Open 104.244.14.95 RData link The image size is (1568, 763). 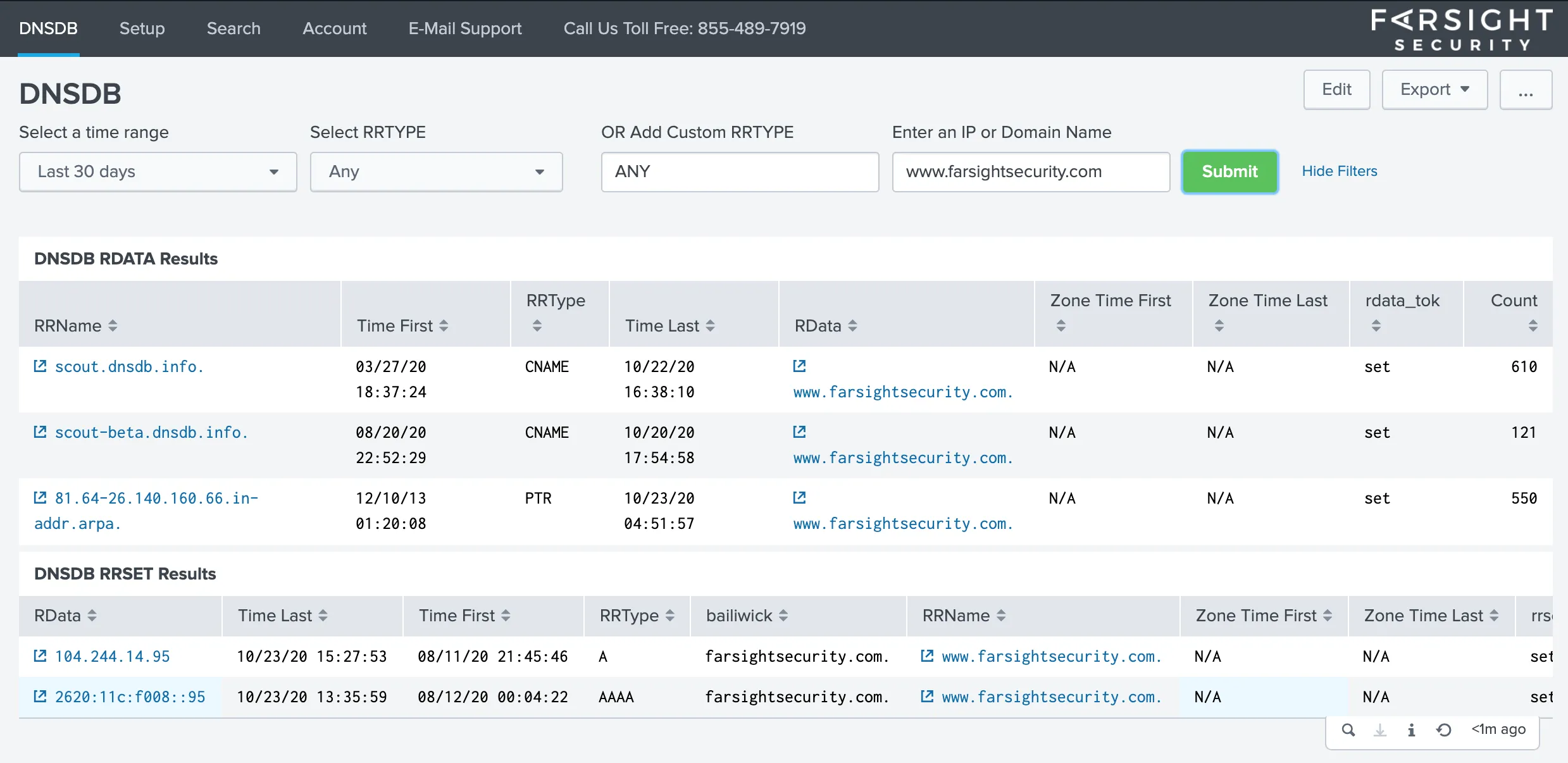point(113,657)
